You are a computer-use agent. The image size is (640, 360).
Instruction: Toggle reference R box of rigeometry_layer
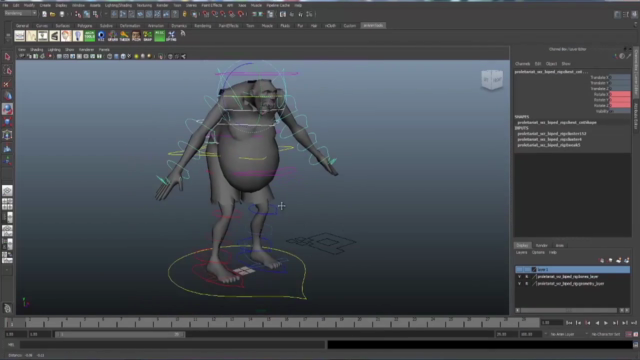527,284
